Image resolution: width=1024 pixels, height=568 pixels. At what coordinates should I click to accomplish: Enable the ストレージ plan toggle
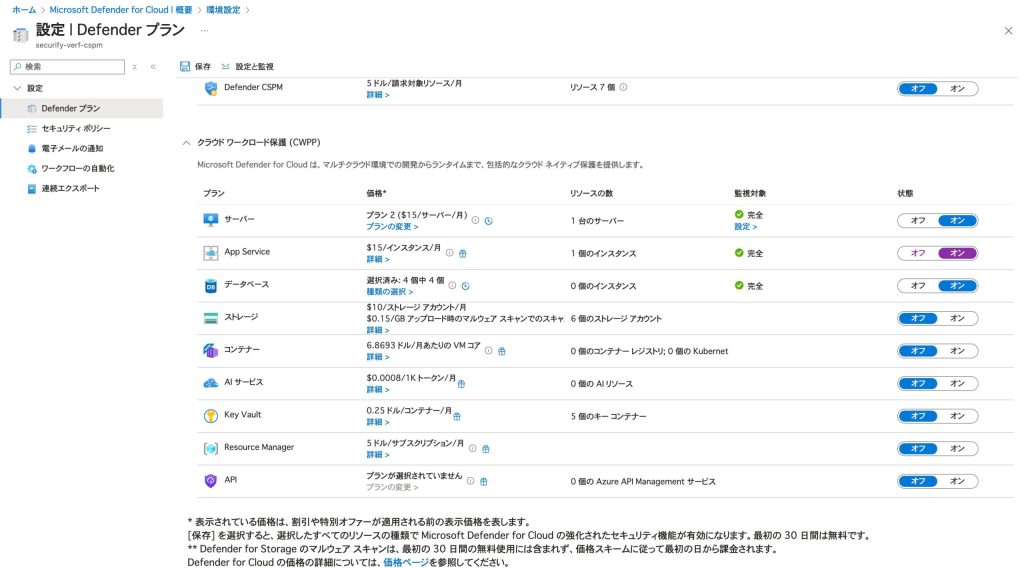[957, 318]
